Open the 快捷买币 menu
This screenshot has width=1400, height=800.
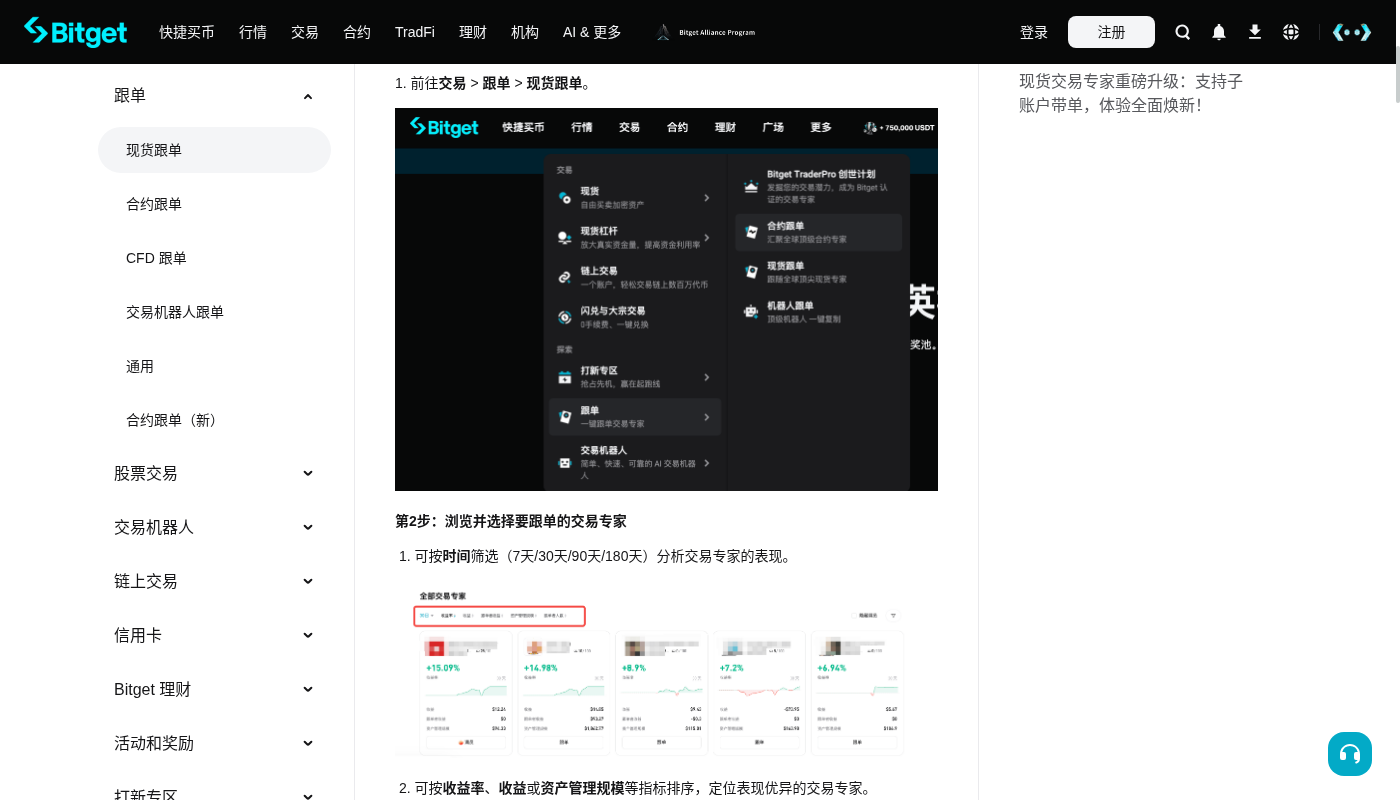pos(187,32)
